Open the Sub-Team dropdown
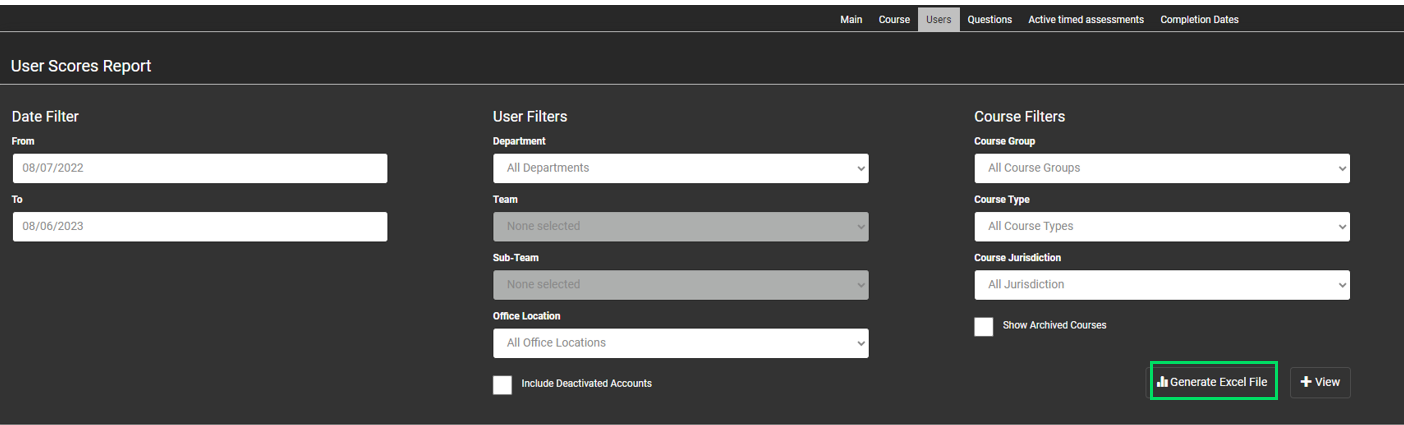The width and height of the screenshot is (1404, 425). [681, 284]
